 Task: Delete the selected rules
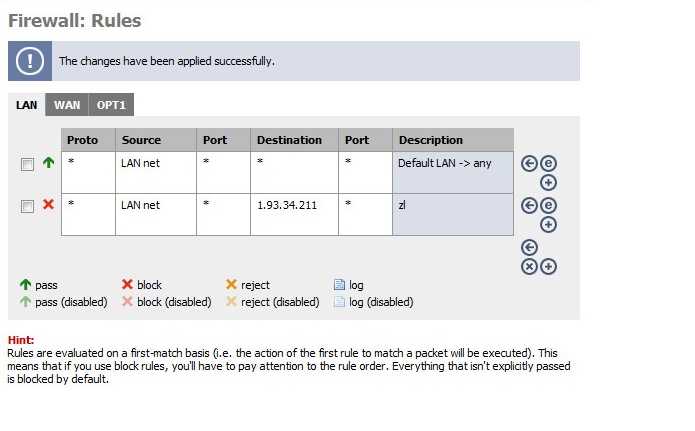pos(529,266)
